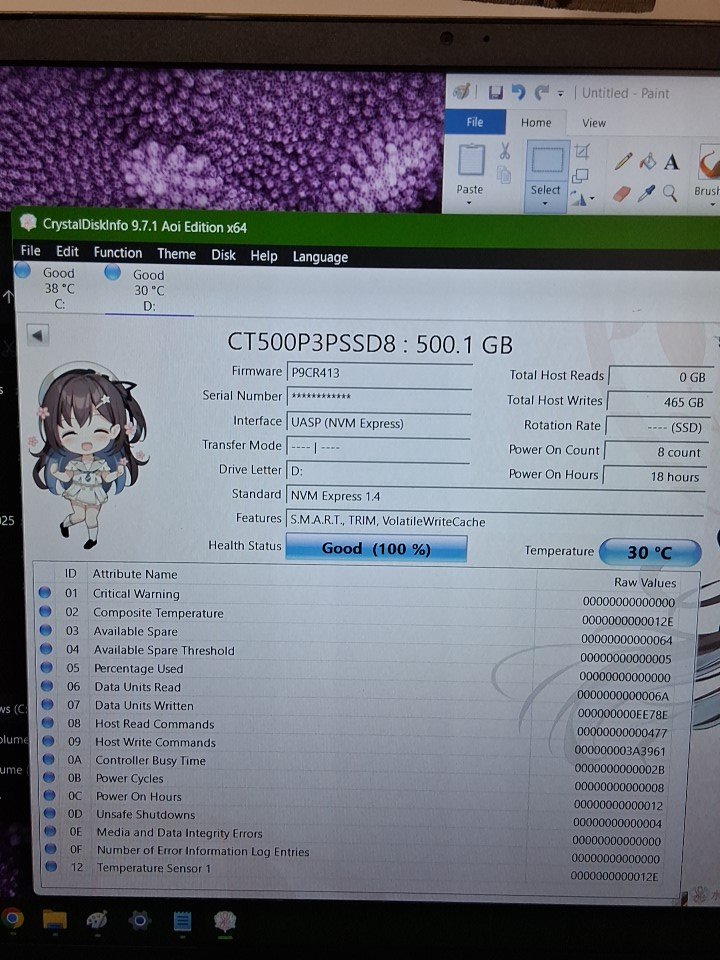Click the previous disk arrow button

[38, 335]
